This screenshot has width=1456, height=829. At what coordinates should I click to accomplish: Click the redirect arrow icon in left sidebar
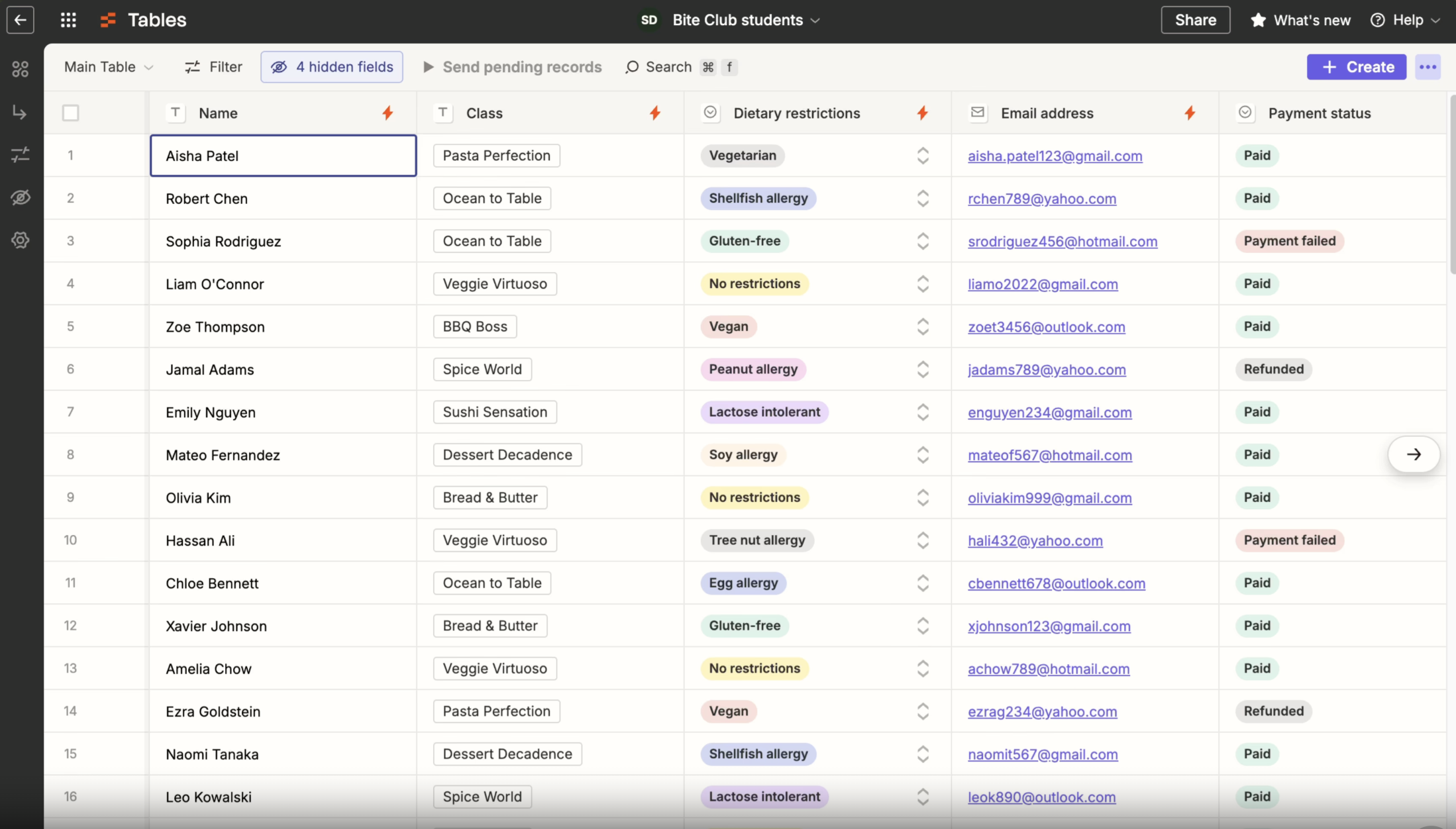(20, 112)
